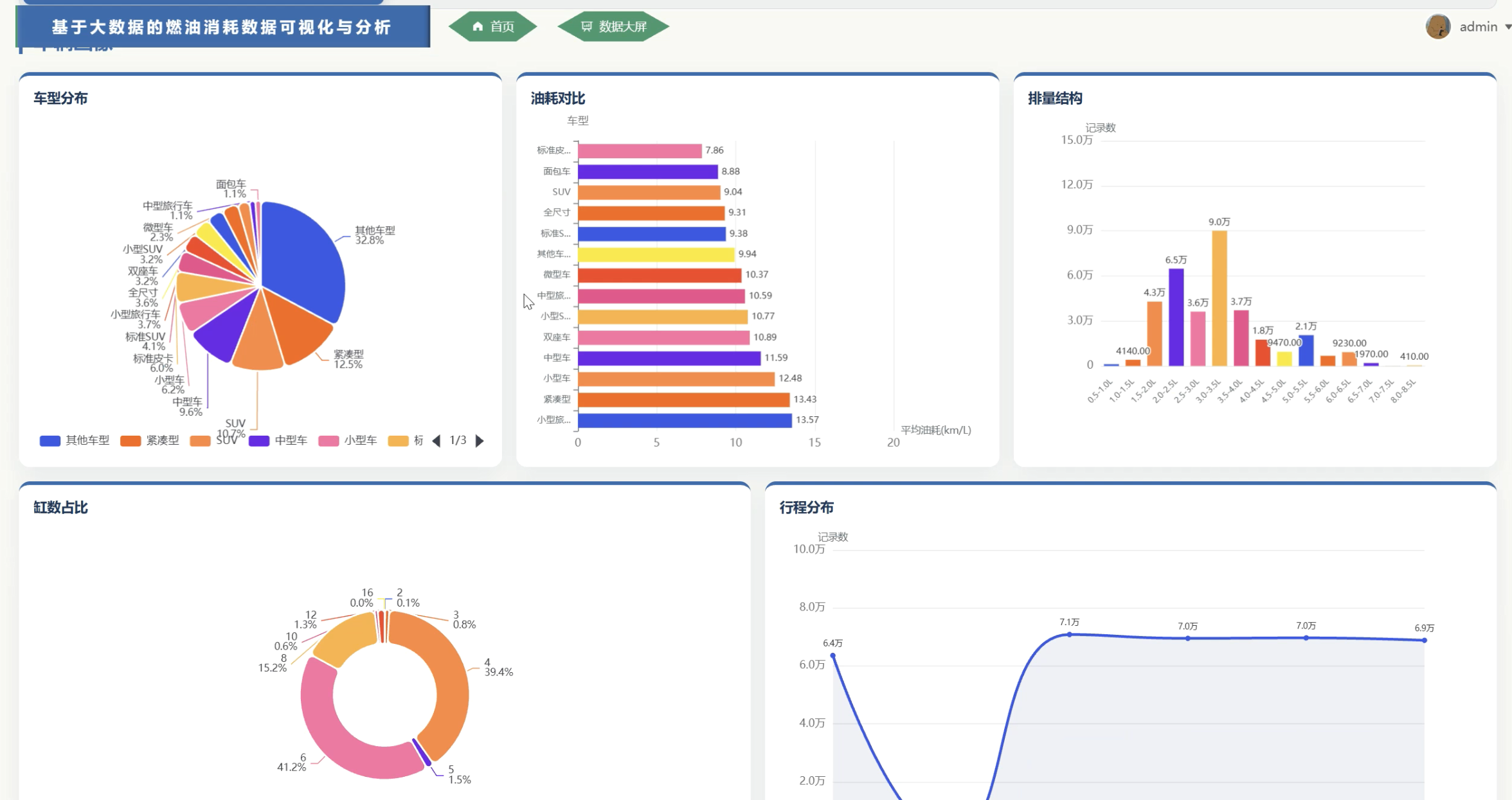Click the 9230.00 value label in 排量结构
The width and height of the screenshot is (1512, 800).
click(1349, 343)
